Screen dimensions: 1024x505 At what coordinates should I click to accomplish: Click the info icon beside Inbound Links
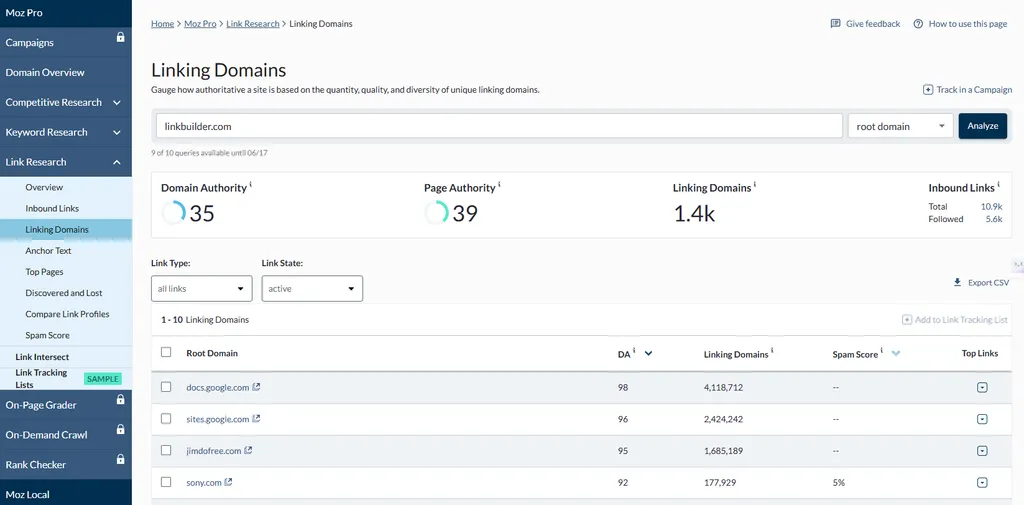999,185
